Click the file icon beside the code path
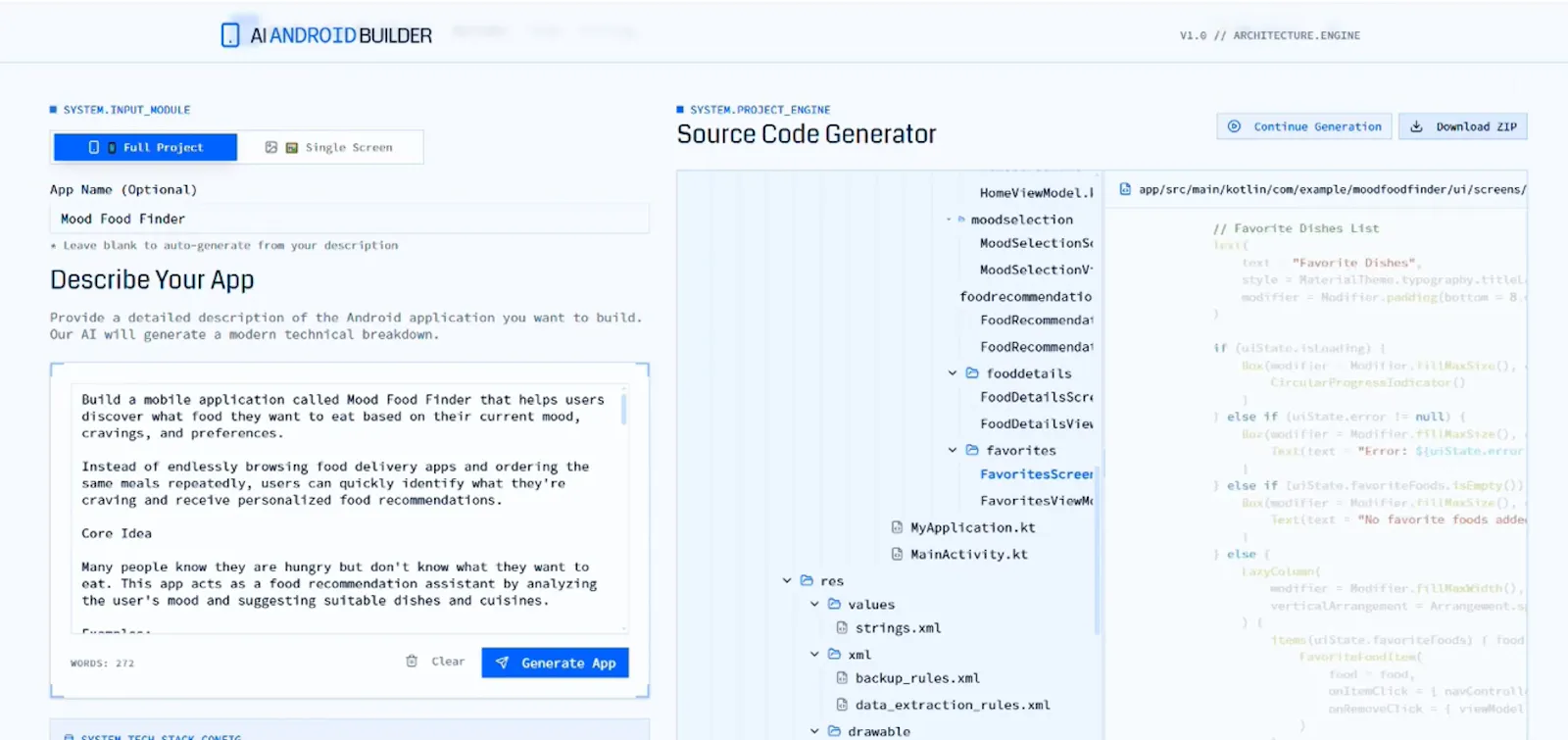Image resolution: width=1568 pixels, height=740 pixels. (x=1125, y=189)
